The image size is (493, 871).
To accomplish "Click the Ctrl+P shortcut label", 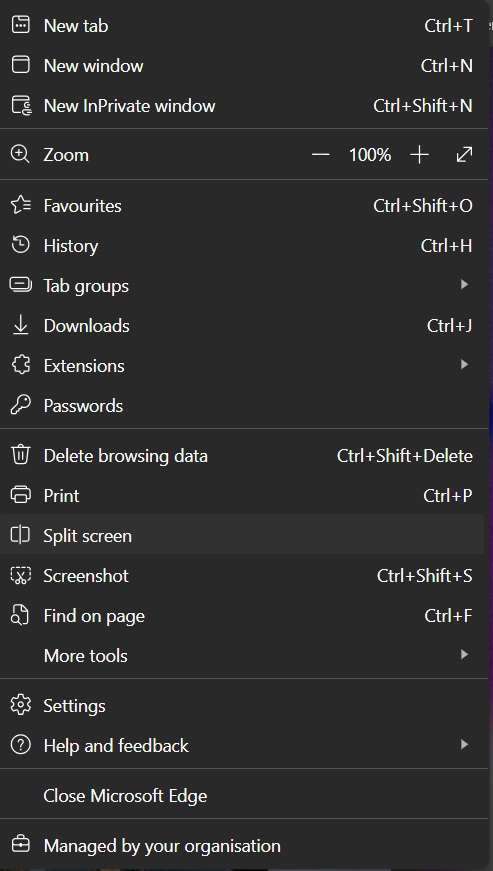I will [x=448, y=495].
